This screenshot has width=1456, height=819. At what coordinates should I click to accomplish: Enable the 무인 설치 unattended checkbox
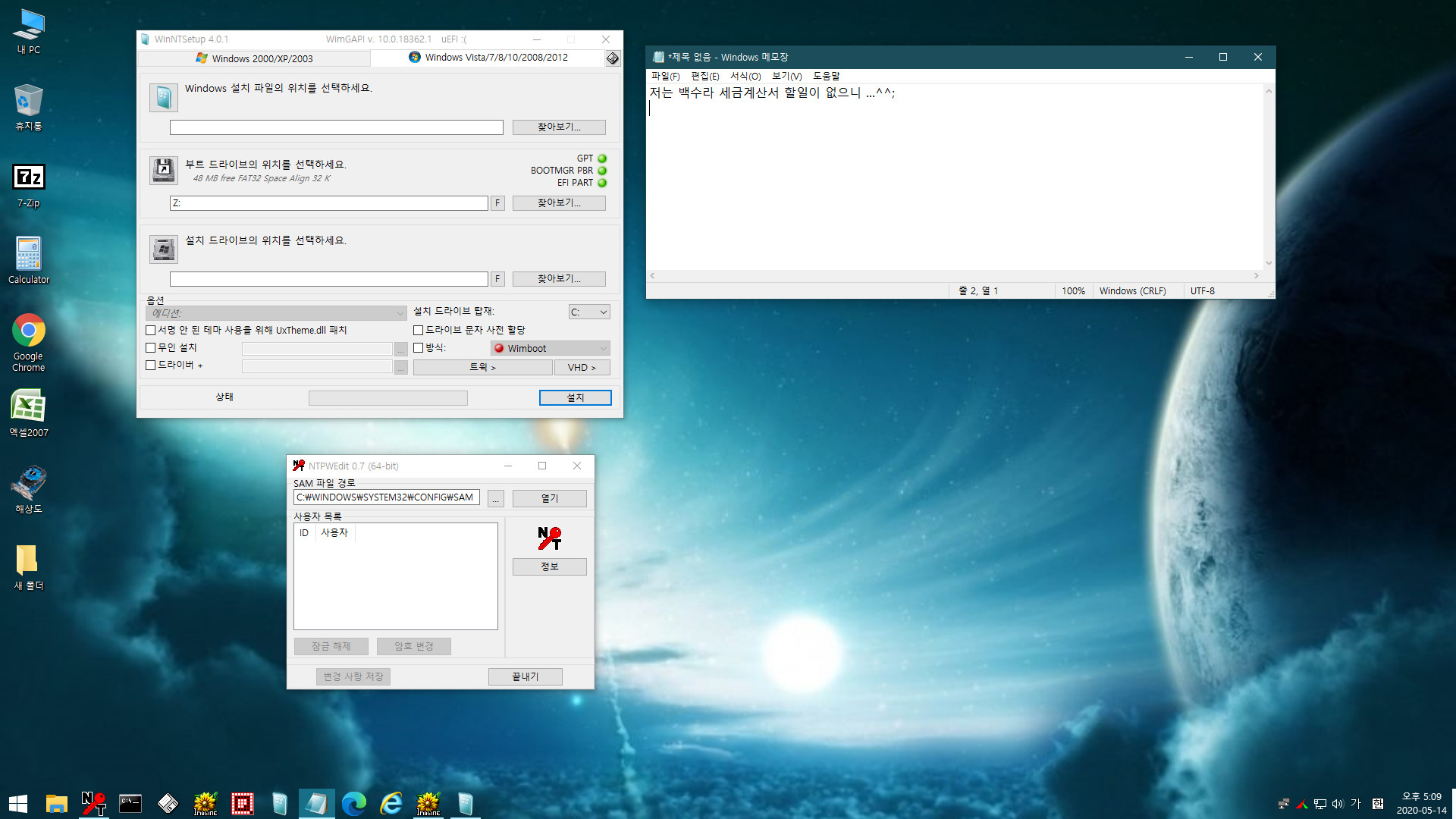pos(150,347)
